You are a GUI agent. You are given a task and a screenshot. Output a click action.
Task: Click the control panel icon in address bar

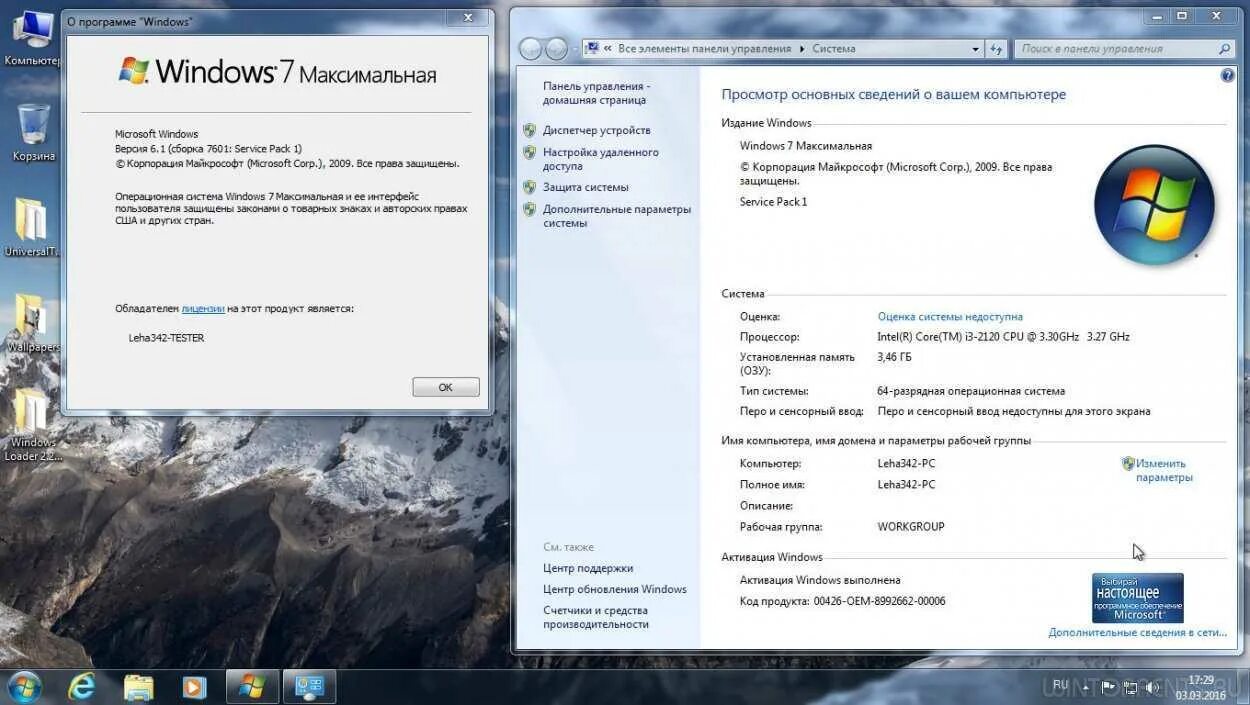click(592, 49)
